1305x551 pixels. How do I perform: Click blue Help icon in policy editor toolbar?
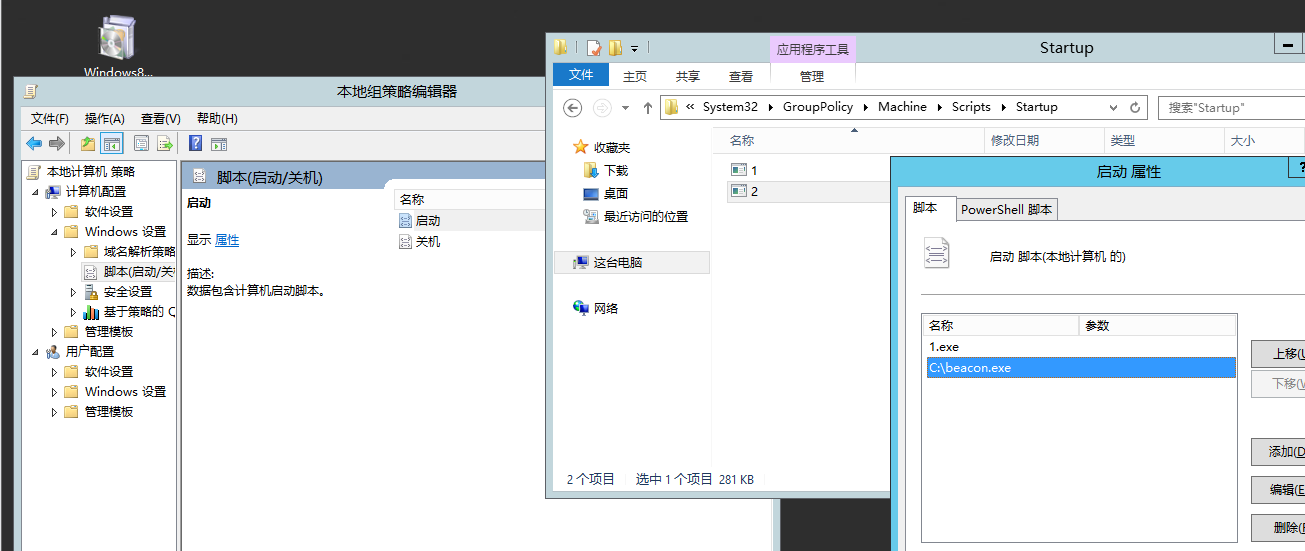click(x=196, y=143)
